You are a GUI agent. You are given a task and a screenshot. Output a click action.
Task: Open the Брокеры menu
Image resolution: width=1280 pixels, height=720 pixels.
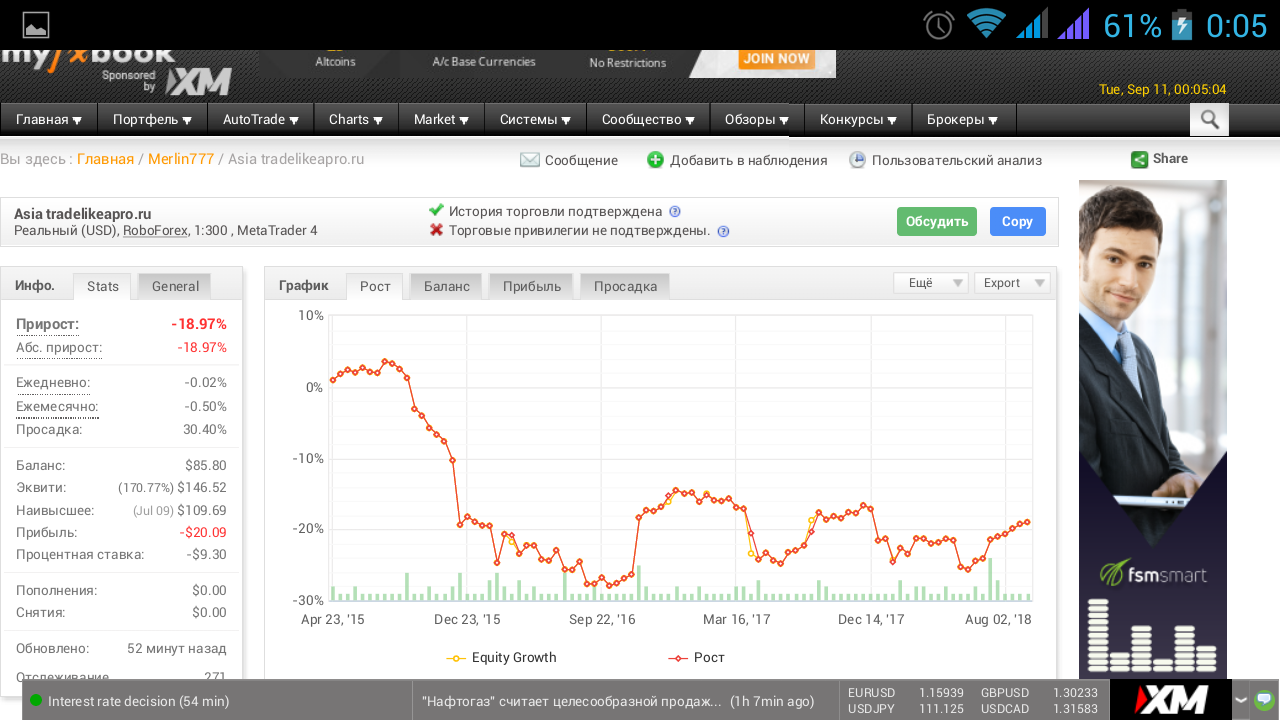(x=963, y=120)
